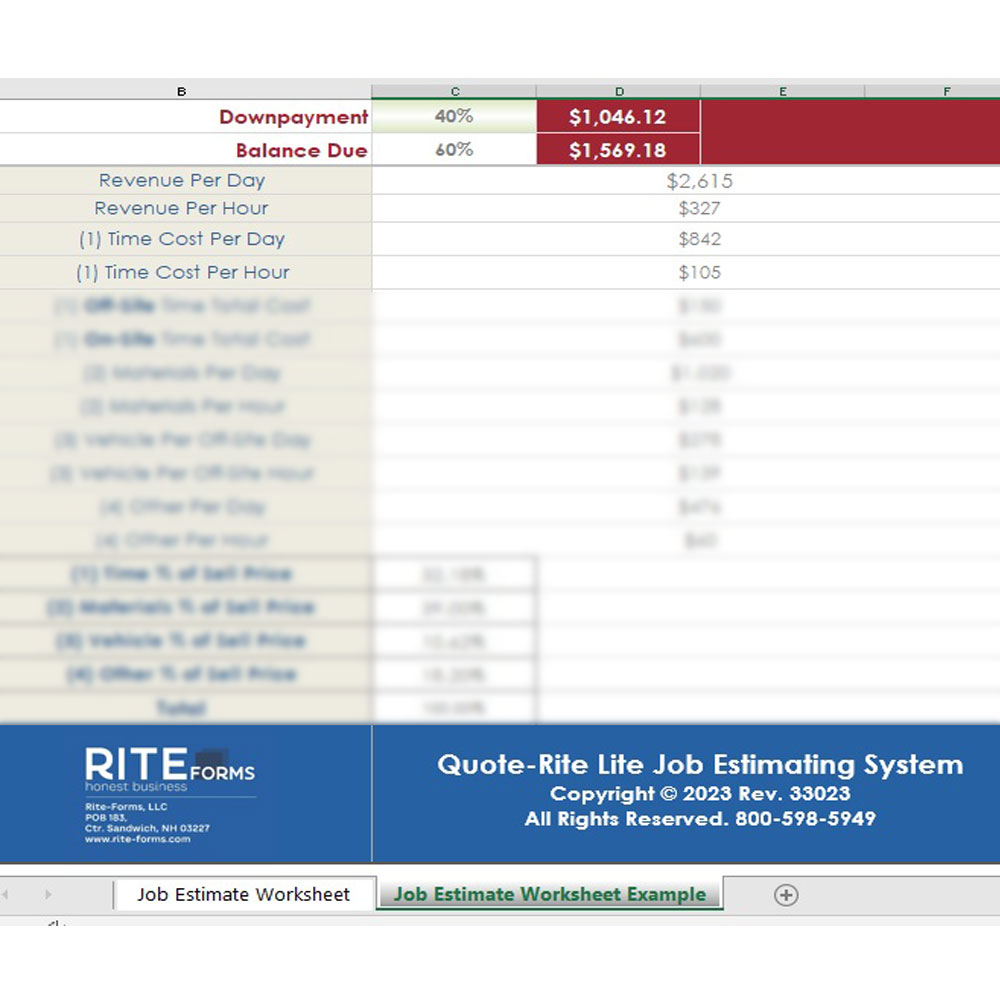
Task: Select the Balance Due amount $1,569.18
Action: pyautogui.click(x=619, y=151)
